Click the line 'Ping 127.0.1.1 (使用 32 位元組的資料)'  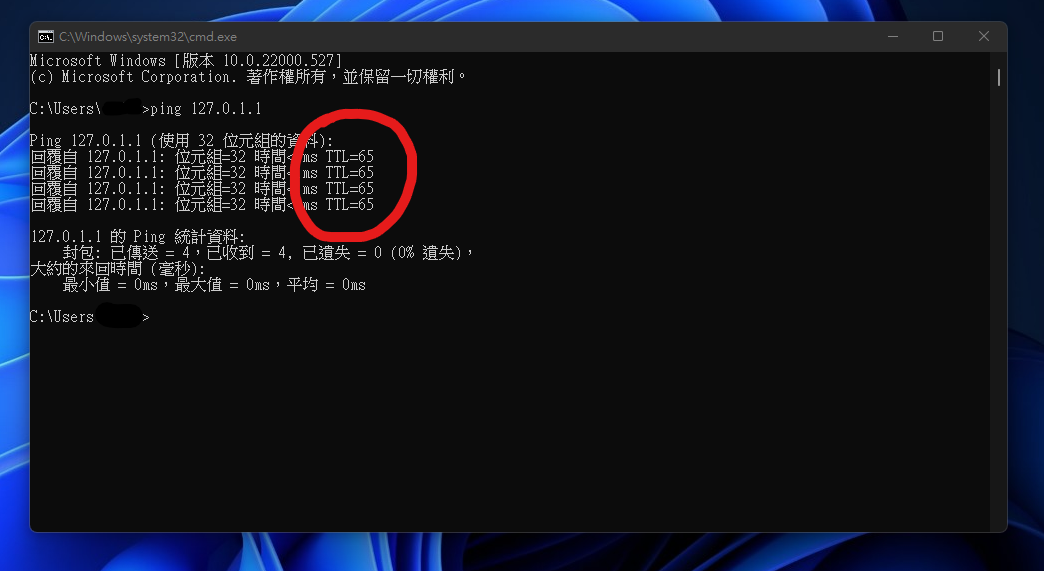[181, 141]
